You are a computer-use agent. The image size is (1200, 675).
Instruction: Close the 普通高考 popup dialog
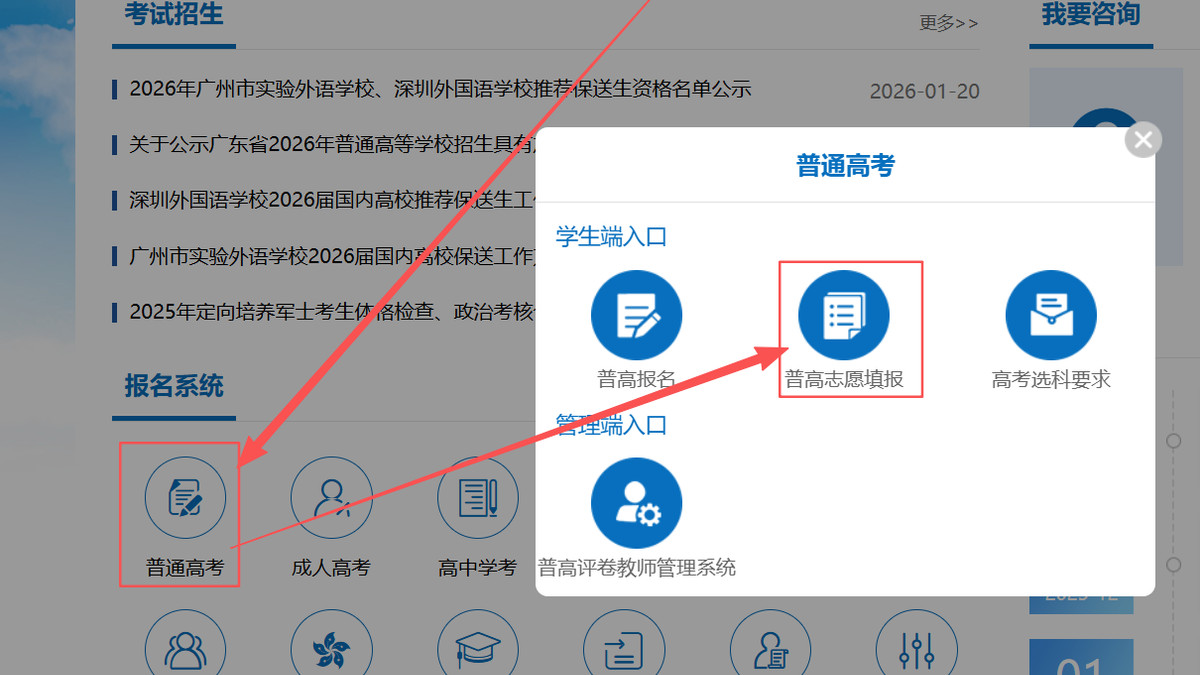click(x=1142, y=139)
